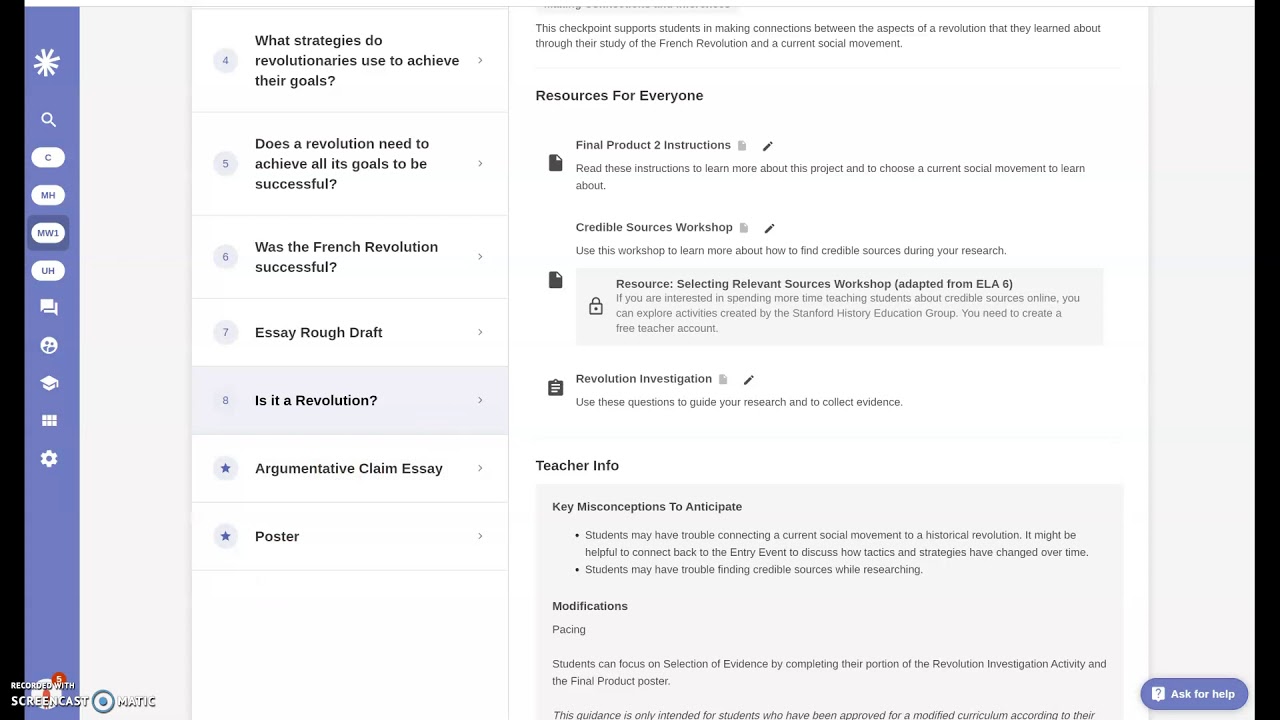
Task: Select the UH course pill in sidebar
Action: (x=48, y=271)
